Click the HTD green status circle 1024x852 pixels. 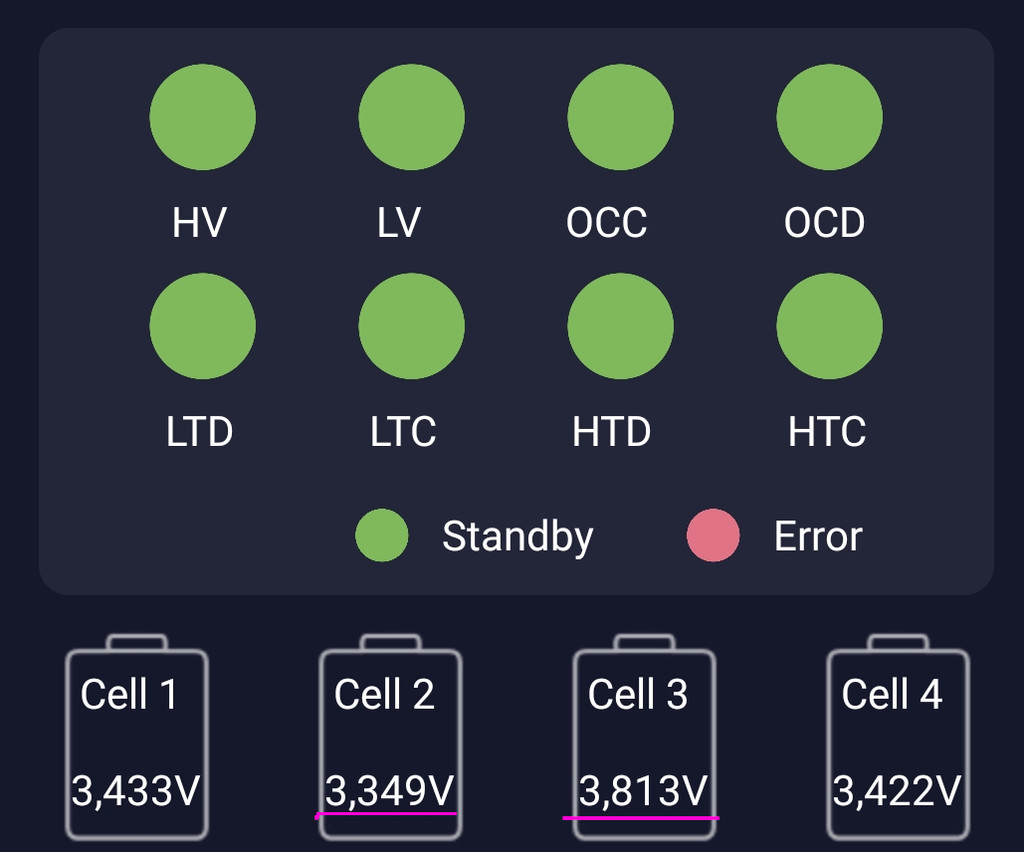coord(620,326)
